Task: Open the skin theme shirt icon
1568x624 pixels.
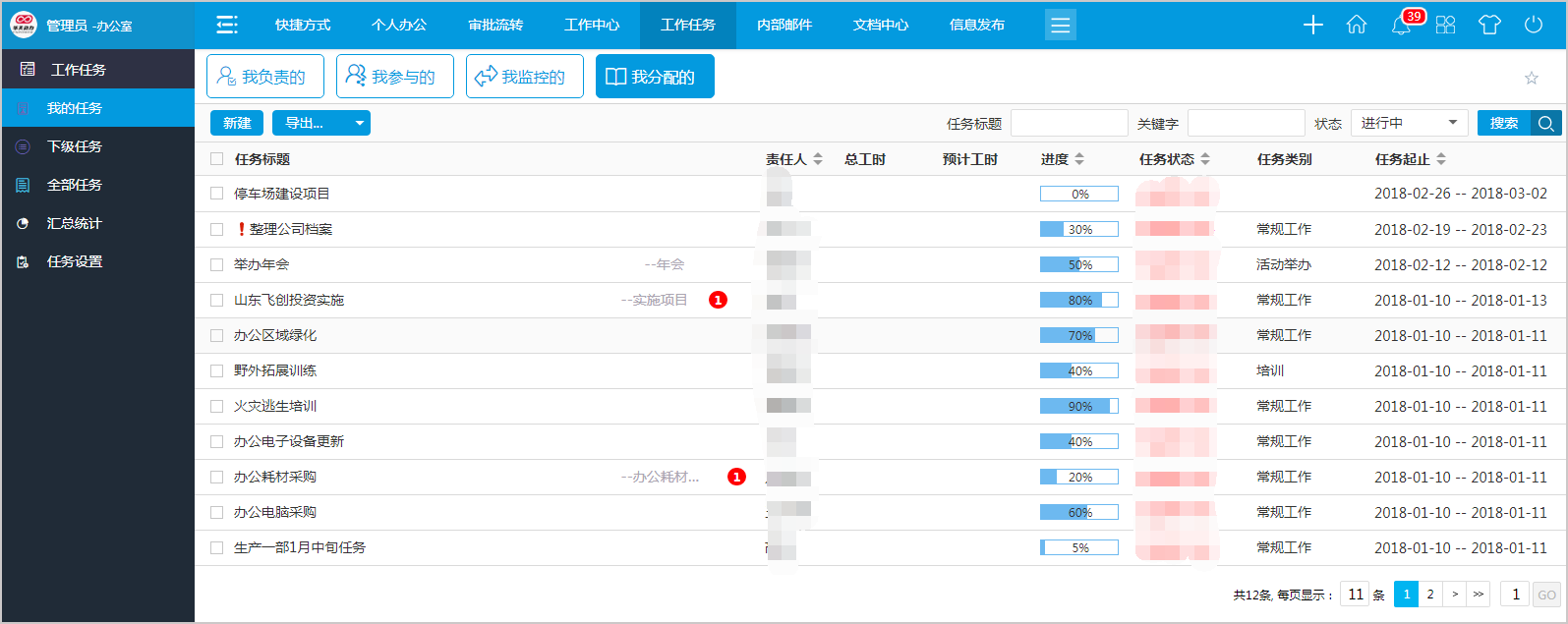Action: (x=1489, y=26)
